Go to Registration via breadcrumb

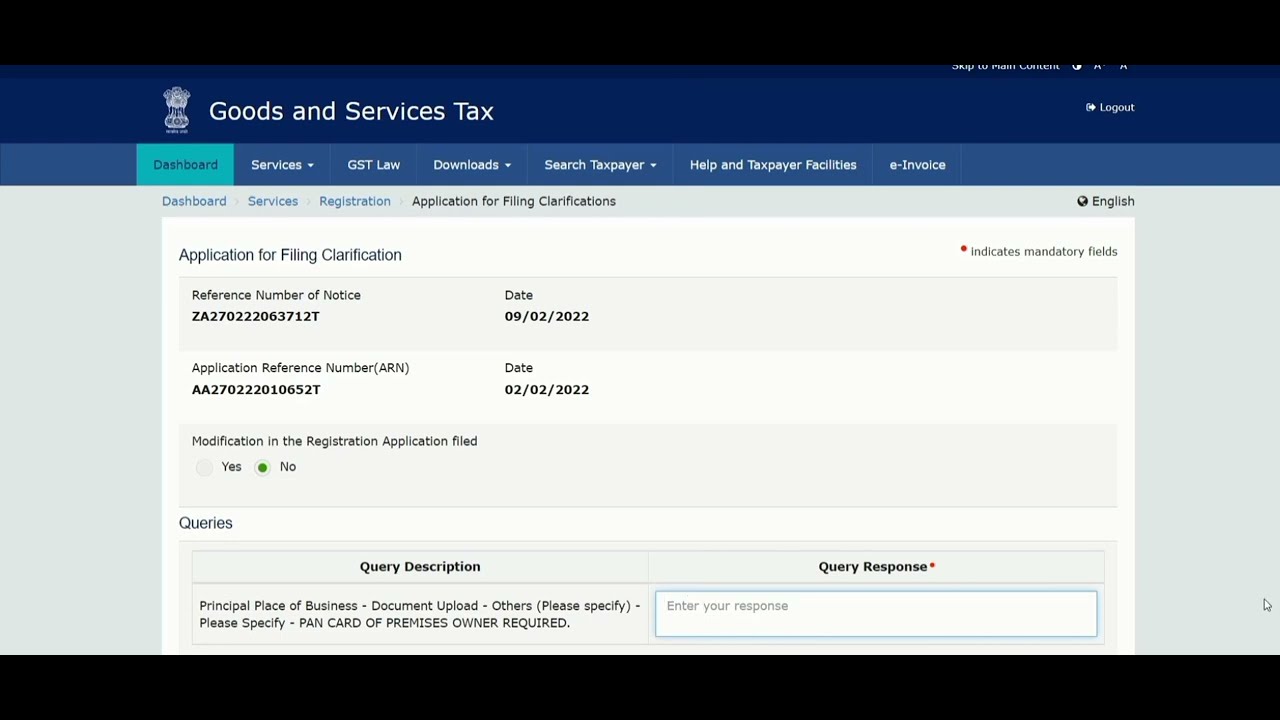tap(355, 201)
